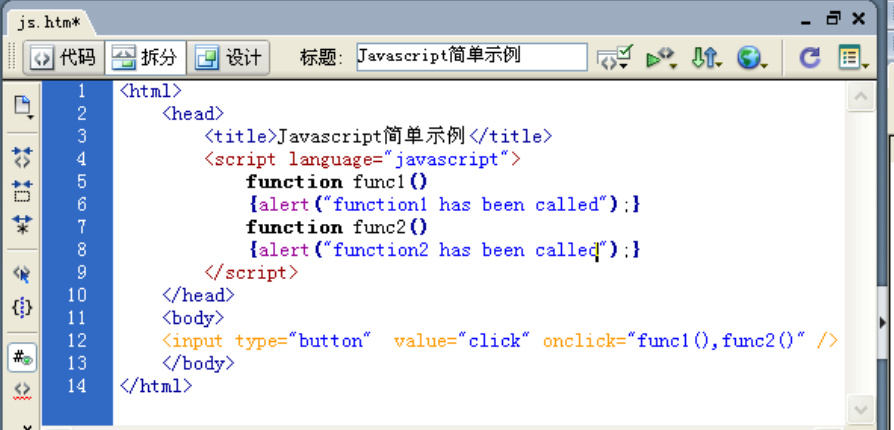Select the js.htm* document tab
This screenshot has height=430, width=894.
pos(48,22)
